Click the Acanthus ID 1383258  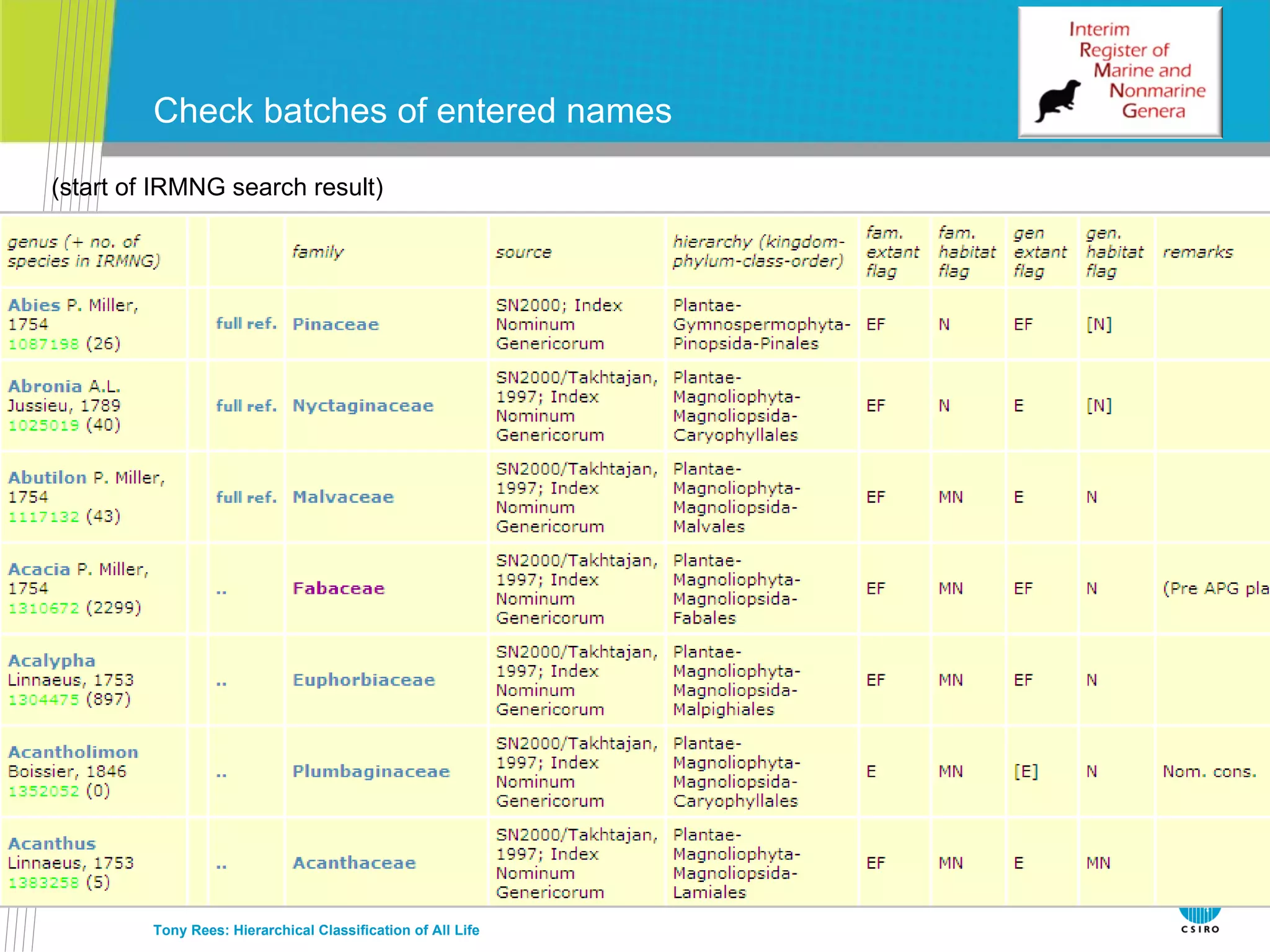(x=43, y=883)
